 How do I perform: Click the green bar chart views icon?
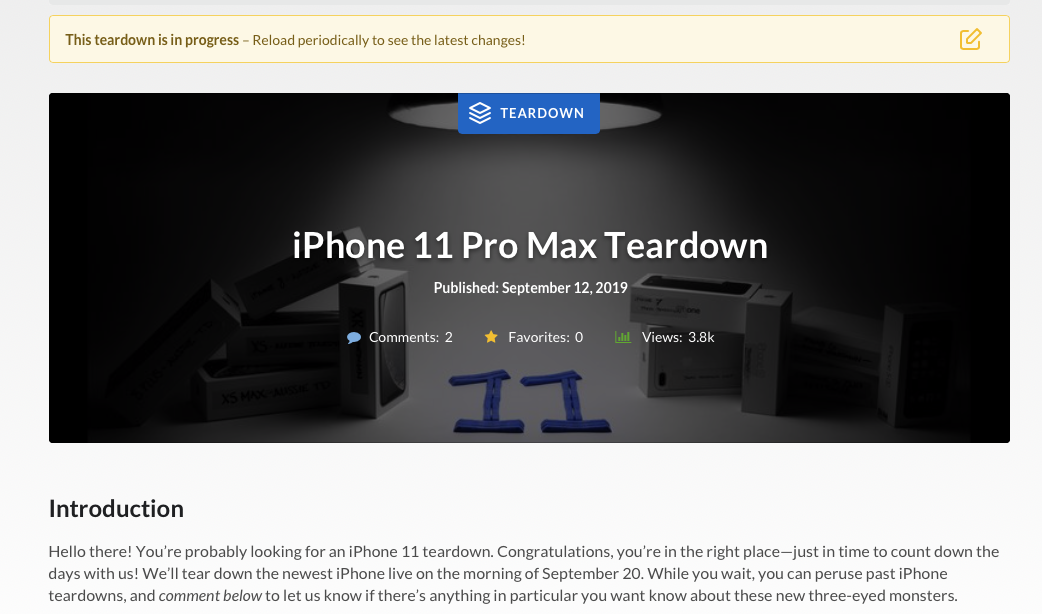pos(623,337)
